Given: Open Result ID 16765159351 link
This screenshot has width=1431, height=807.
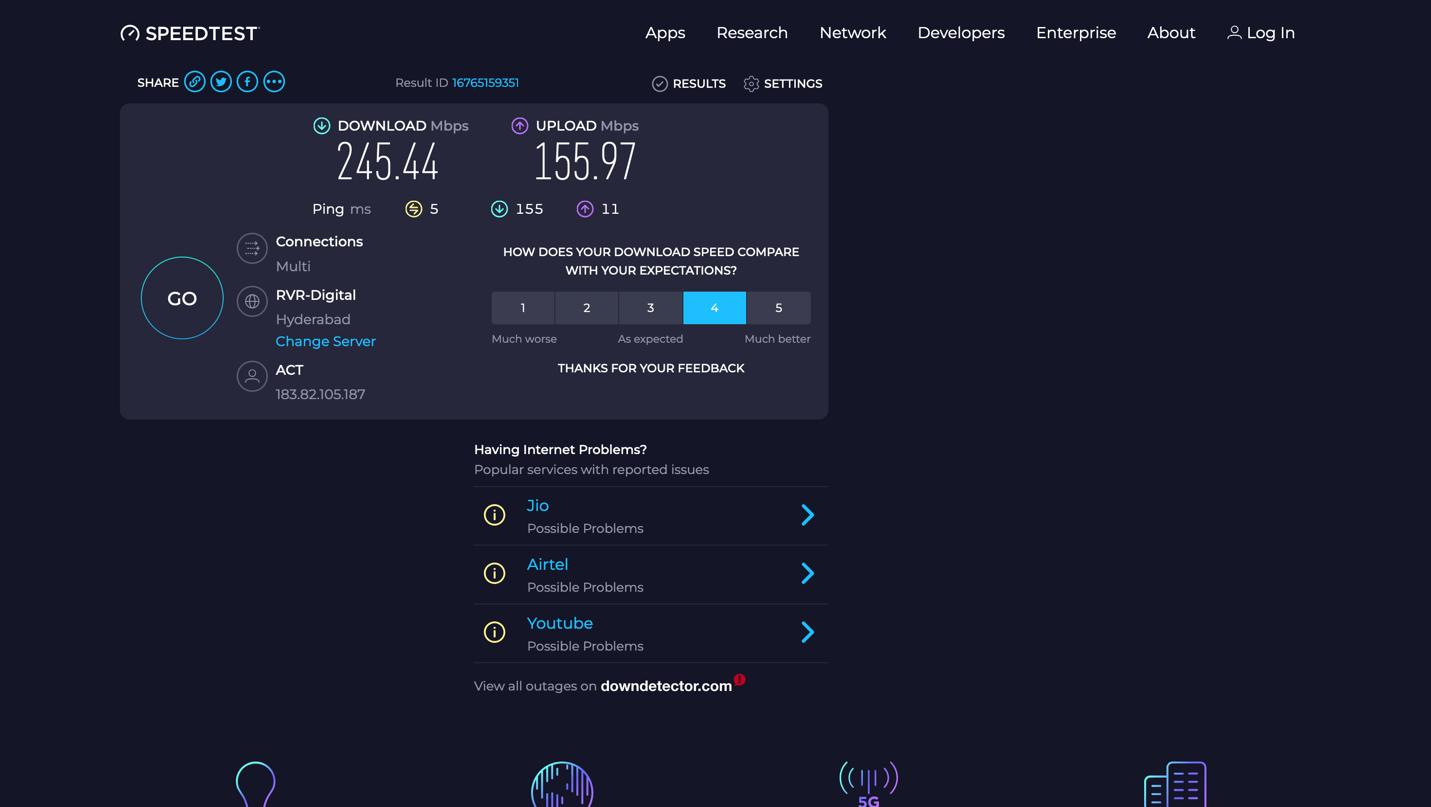Looking at the screenshot, I should click(x=485, y=83).
